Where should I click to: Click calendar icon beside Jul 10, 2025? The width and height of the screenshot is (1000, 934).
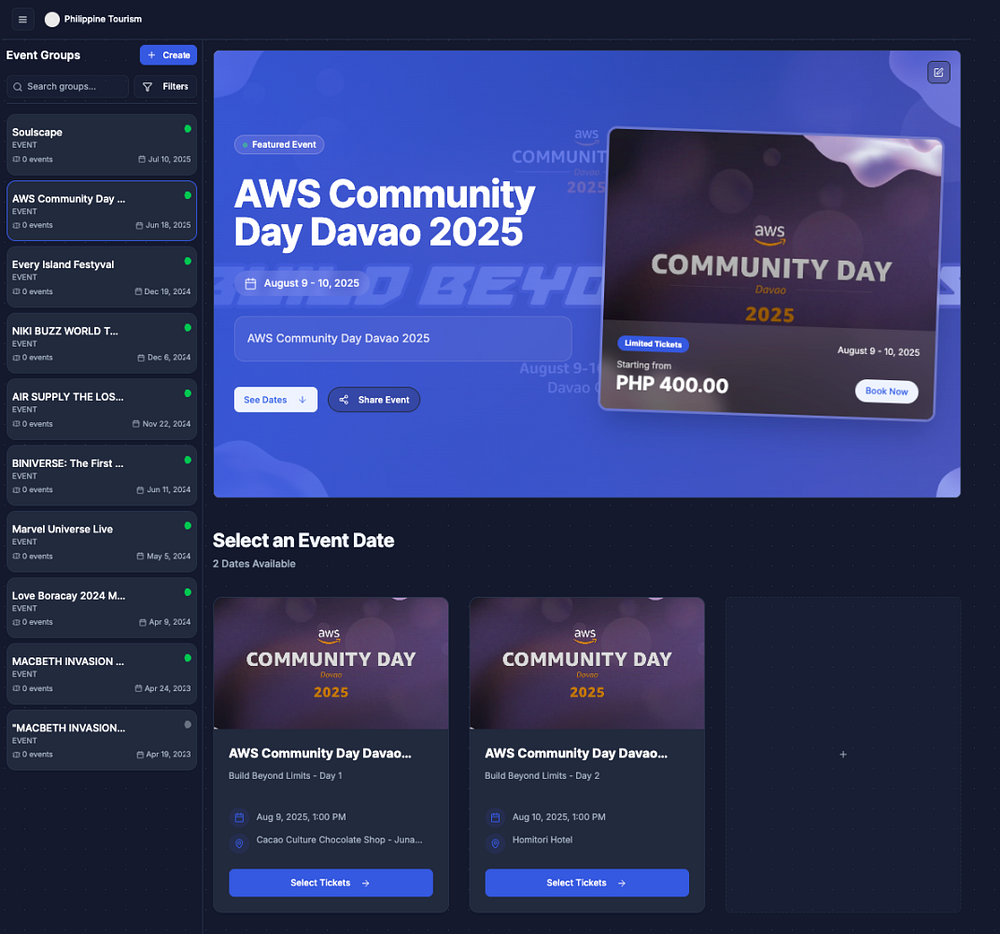(142, 159)
